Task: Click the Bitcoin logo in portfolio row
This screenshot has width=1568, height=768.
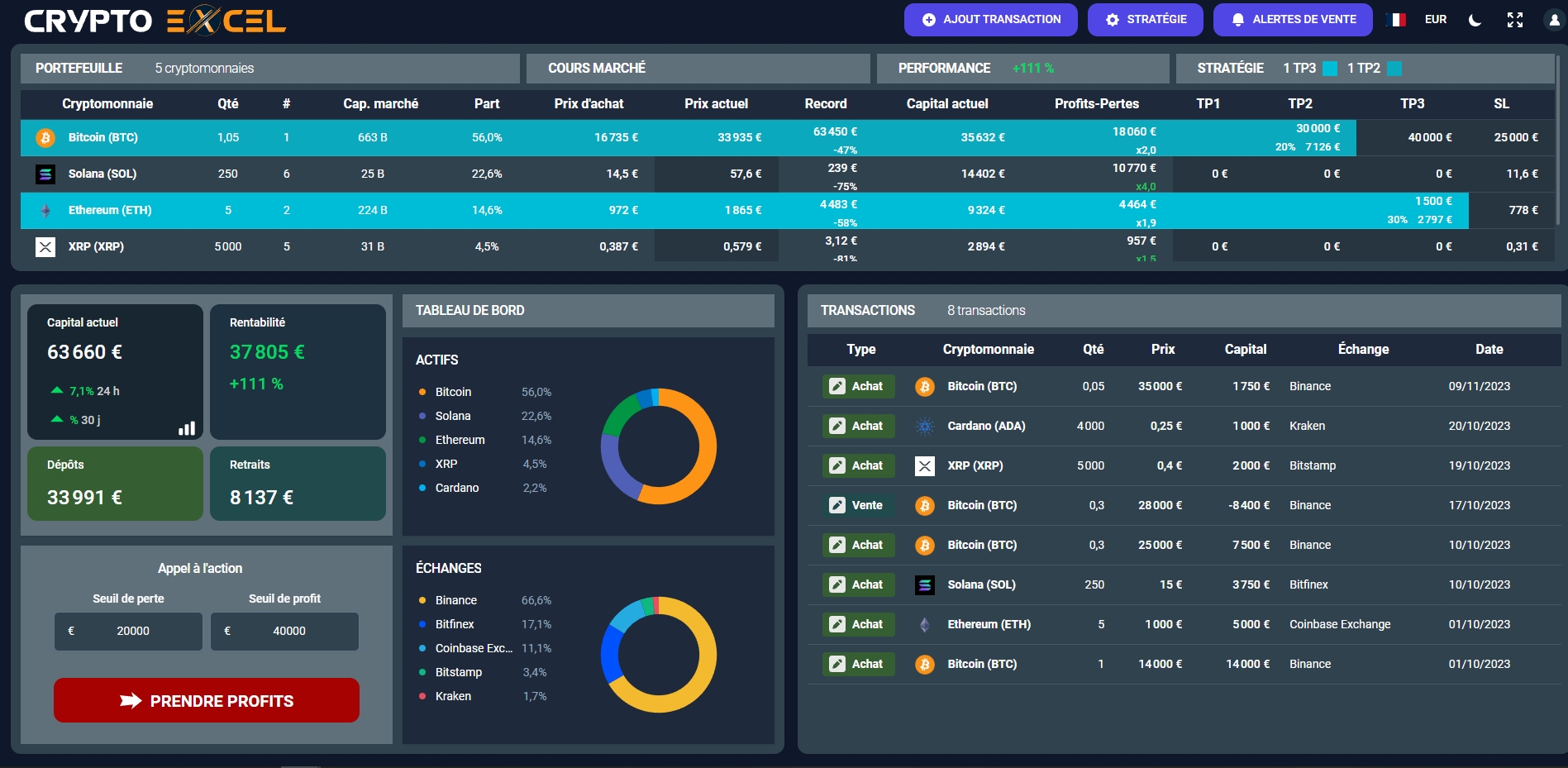Action: (45, 138)
